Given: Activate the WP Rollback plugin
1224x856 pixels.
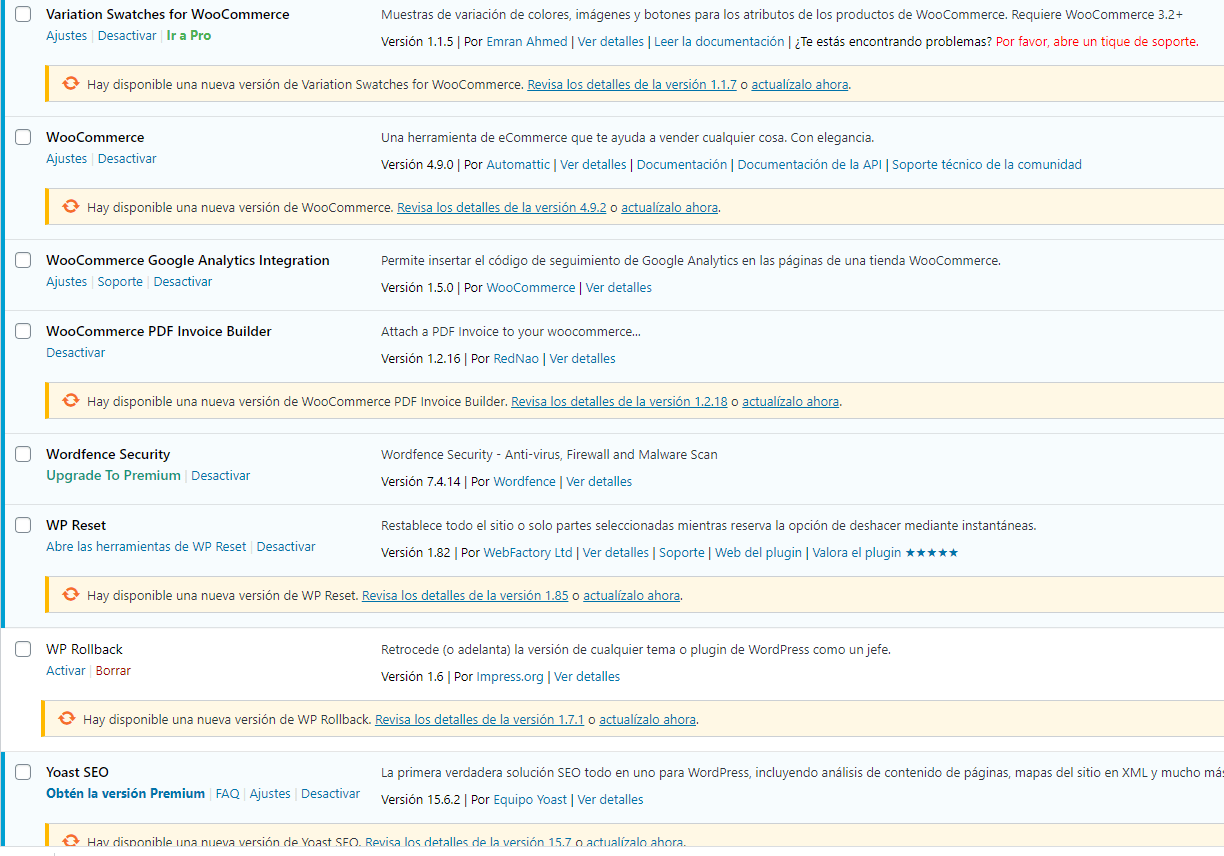Looking at the screenshot, I should point(65,671).
